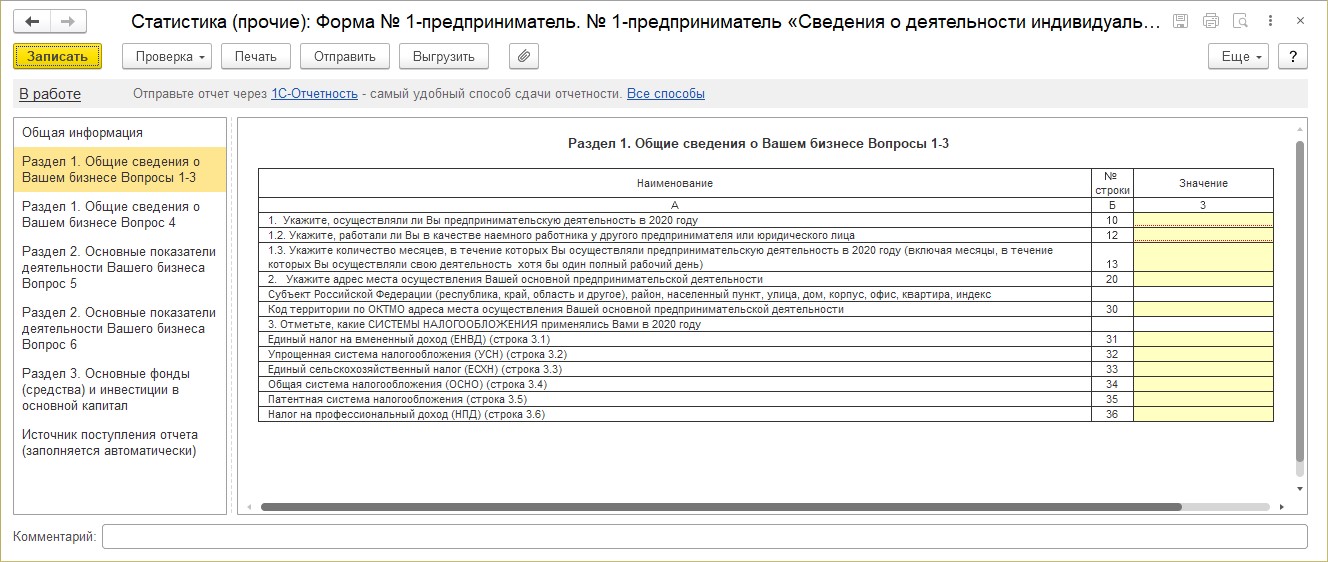Click value cell for row 20 address
Screen dimensions: 1328x562
[1203, 279]
